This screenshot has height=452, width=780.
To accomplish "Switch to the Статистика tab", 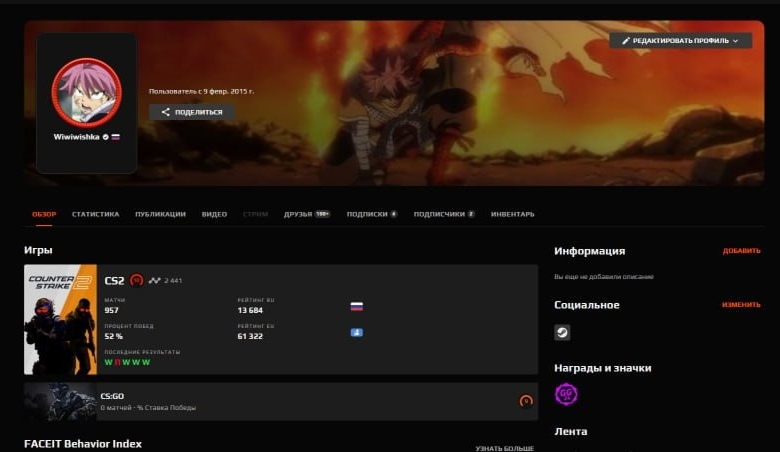I will tap(95, 214).
